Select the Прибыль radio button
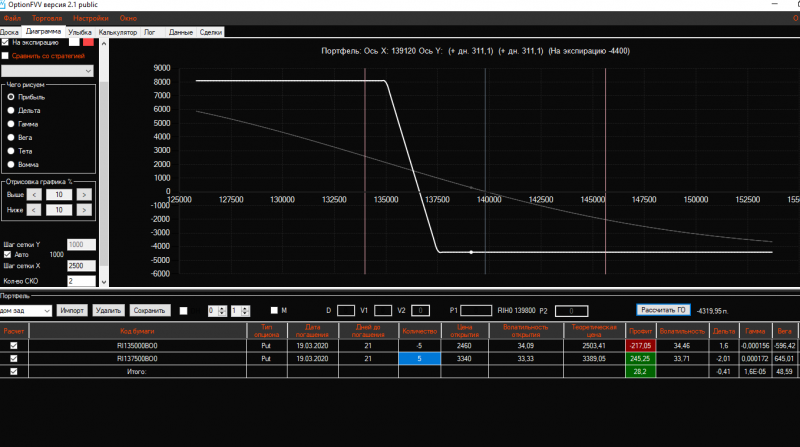The width and height of the screenshot is (800, 447). point(11,97)
